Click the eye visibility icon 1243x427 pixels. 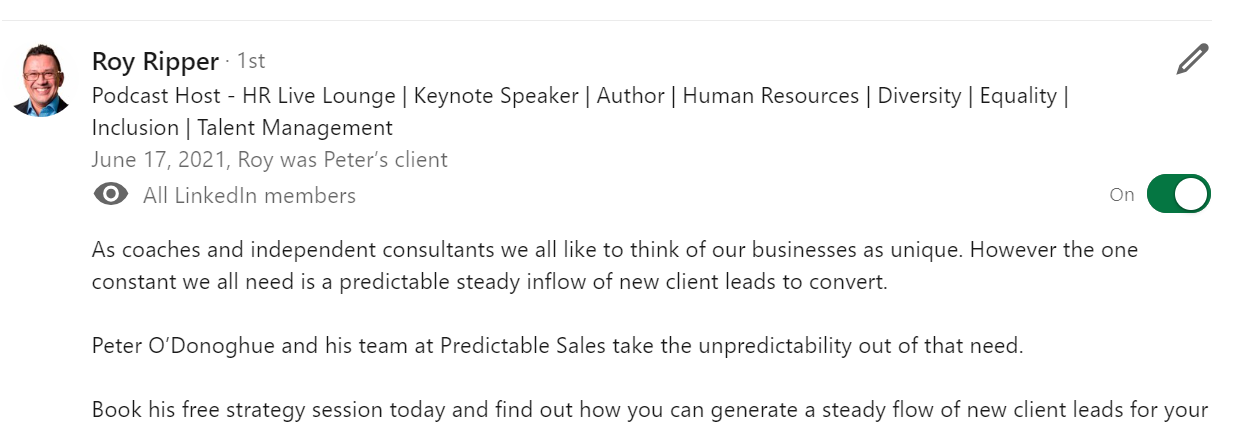[x=110, y=194]
